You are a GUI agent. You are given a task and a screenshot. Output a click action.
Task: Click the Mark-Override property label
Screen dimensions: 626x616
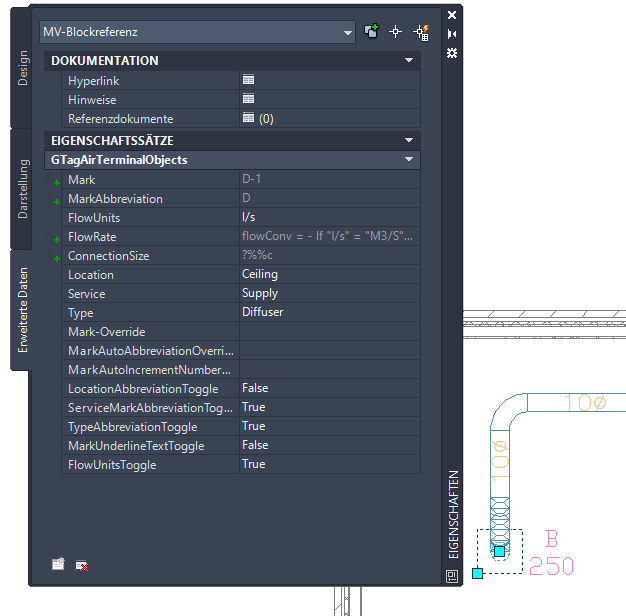107,332
